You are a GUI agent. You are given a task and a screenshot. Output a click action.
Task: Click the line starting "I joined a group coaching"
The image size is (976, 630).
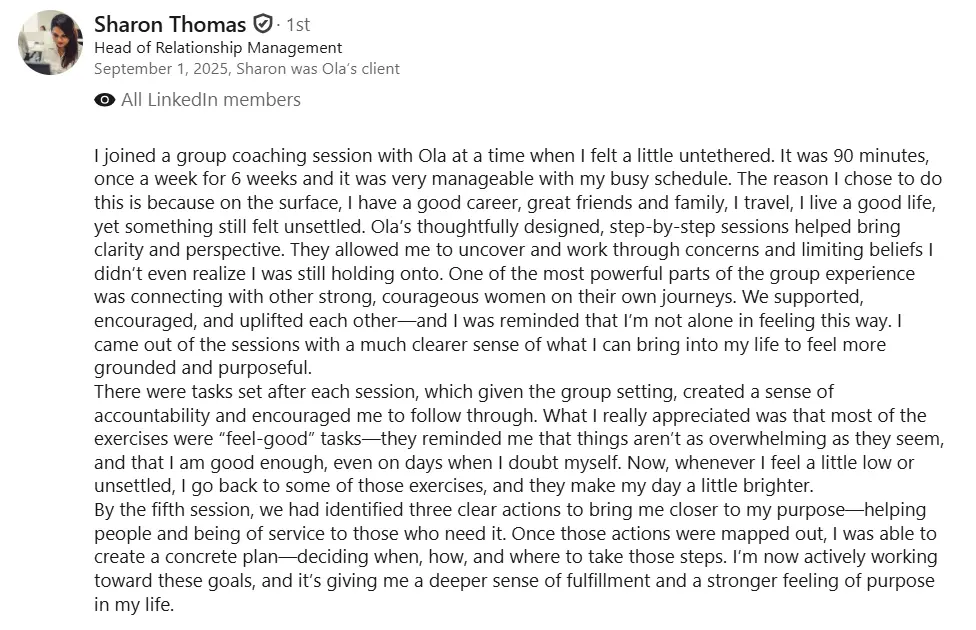(x=512, y=156)
